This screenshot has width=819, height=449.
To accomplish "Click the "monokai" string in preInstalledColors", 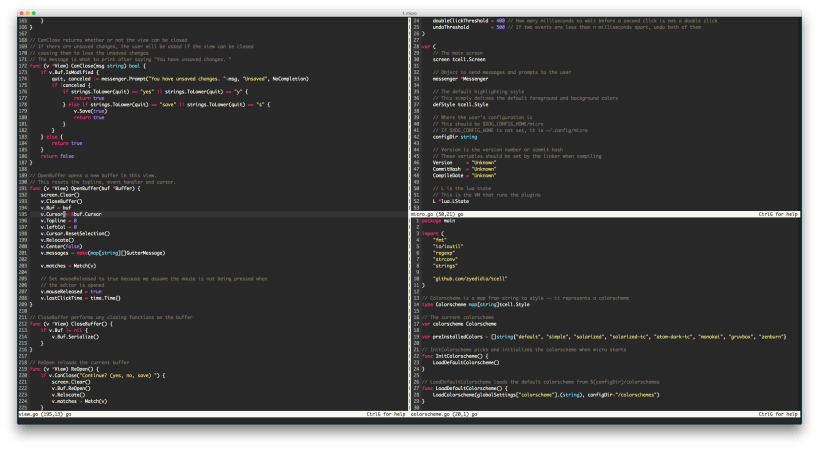I will click(x=710, y=337).
